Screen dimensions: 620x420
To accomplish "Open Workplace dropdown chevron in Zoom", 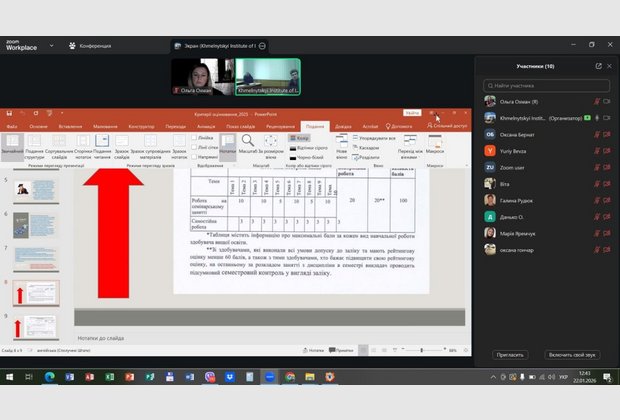I will tap(51, 45).
